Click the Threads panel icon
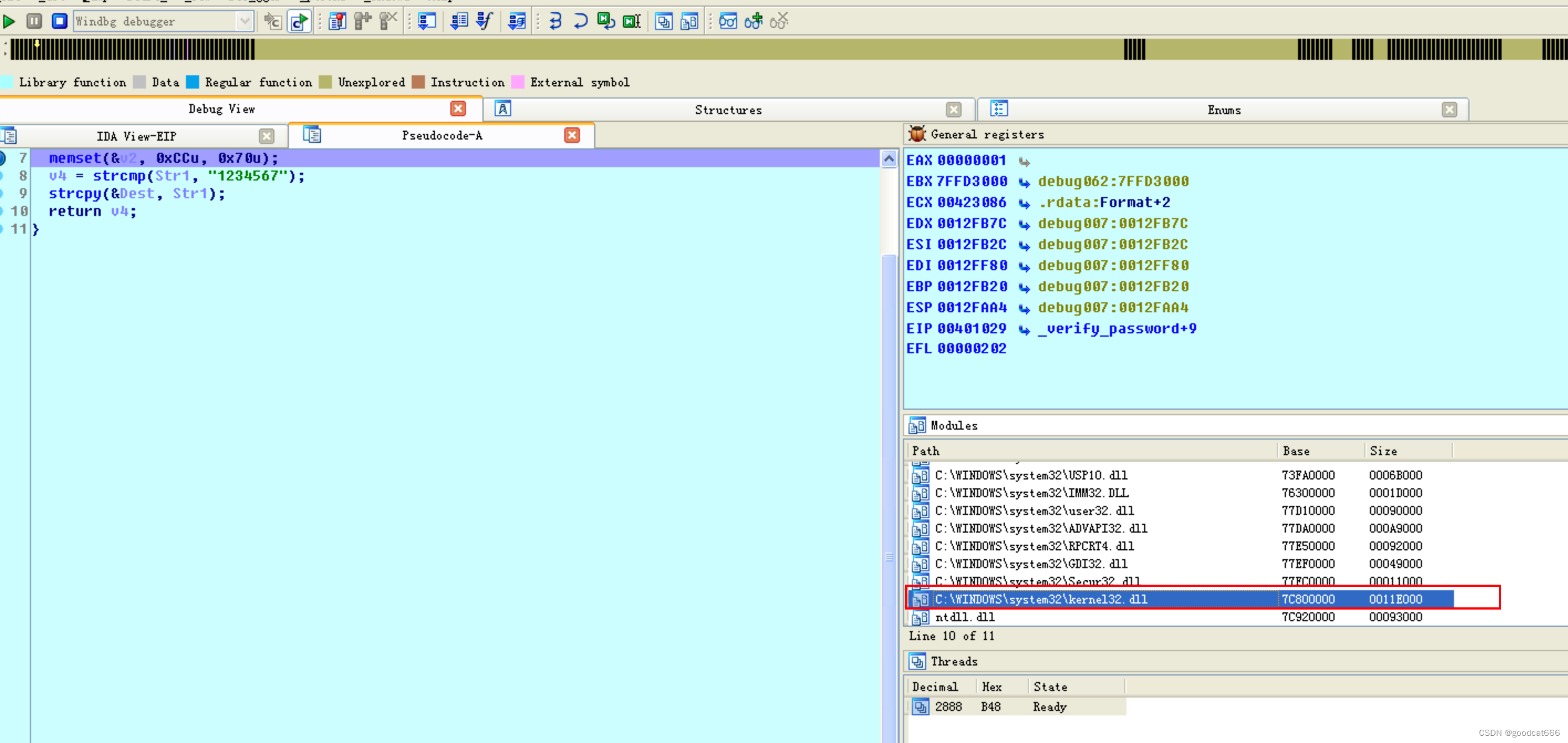The height and width of the screenshot is (743, 1568). point(917,662)
